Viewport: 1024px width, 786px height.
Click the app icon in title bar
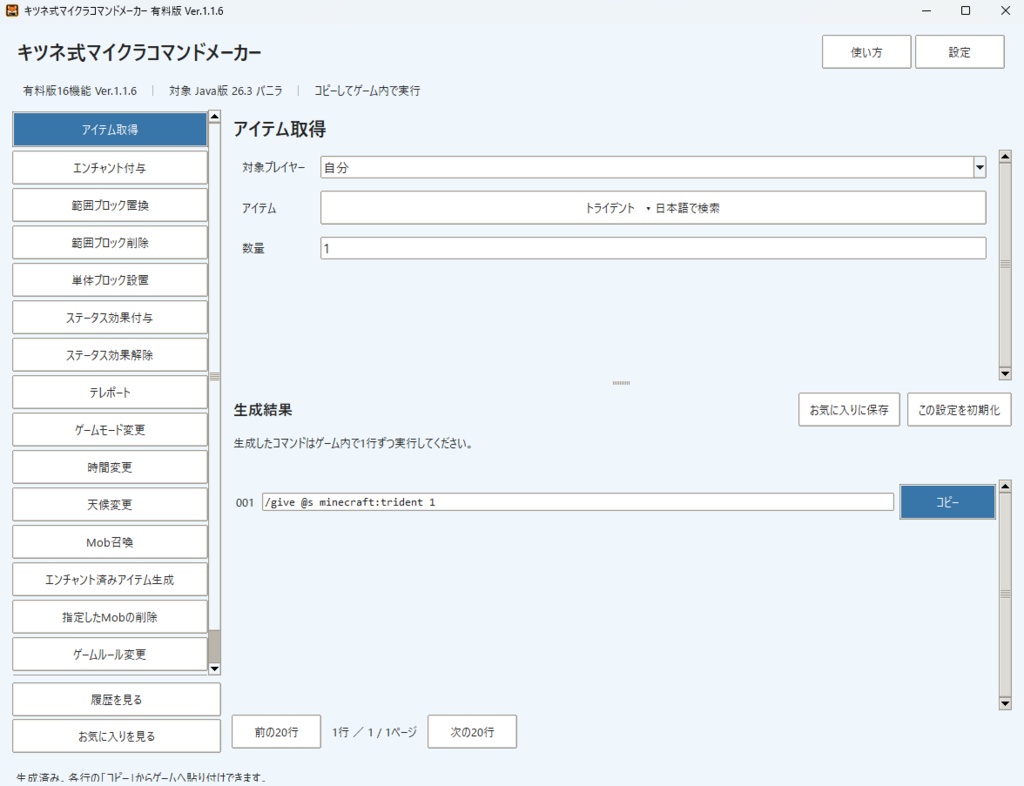point(12,10)
